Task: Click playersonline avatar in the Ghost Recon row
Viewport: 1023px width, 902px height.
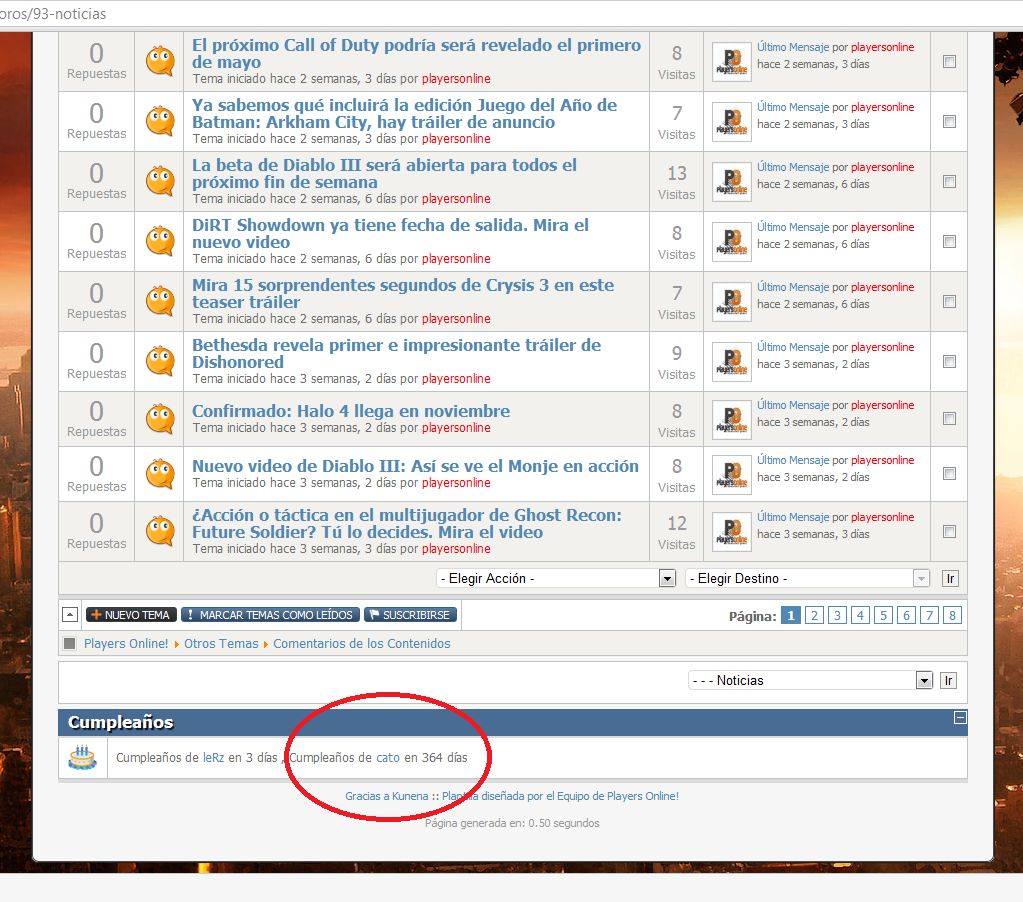Action: tap(731, 532)
